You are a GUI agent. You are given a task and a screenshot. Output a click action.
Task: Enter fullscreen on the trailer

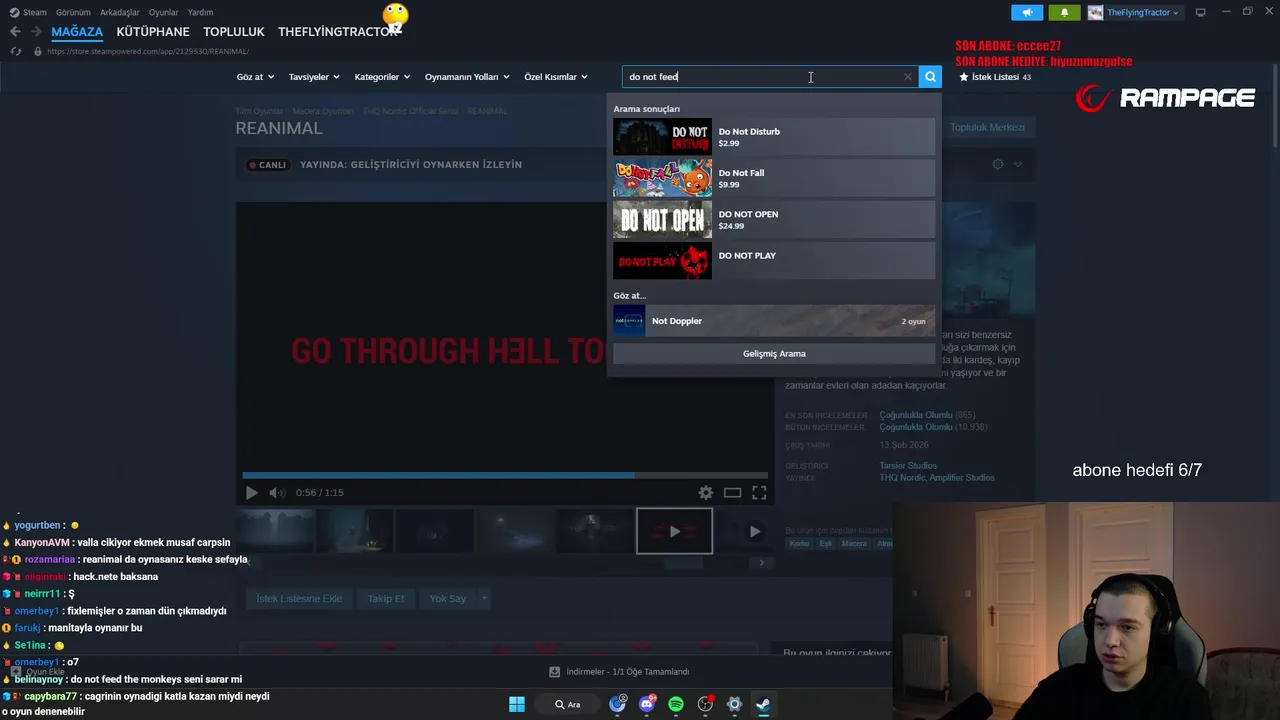(759, 492)
